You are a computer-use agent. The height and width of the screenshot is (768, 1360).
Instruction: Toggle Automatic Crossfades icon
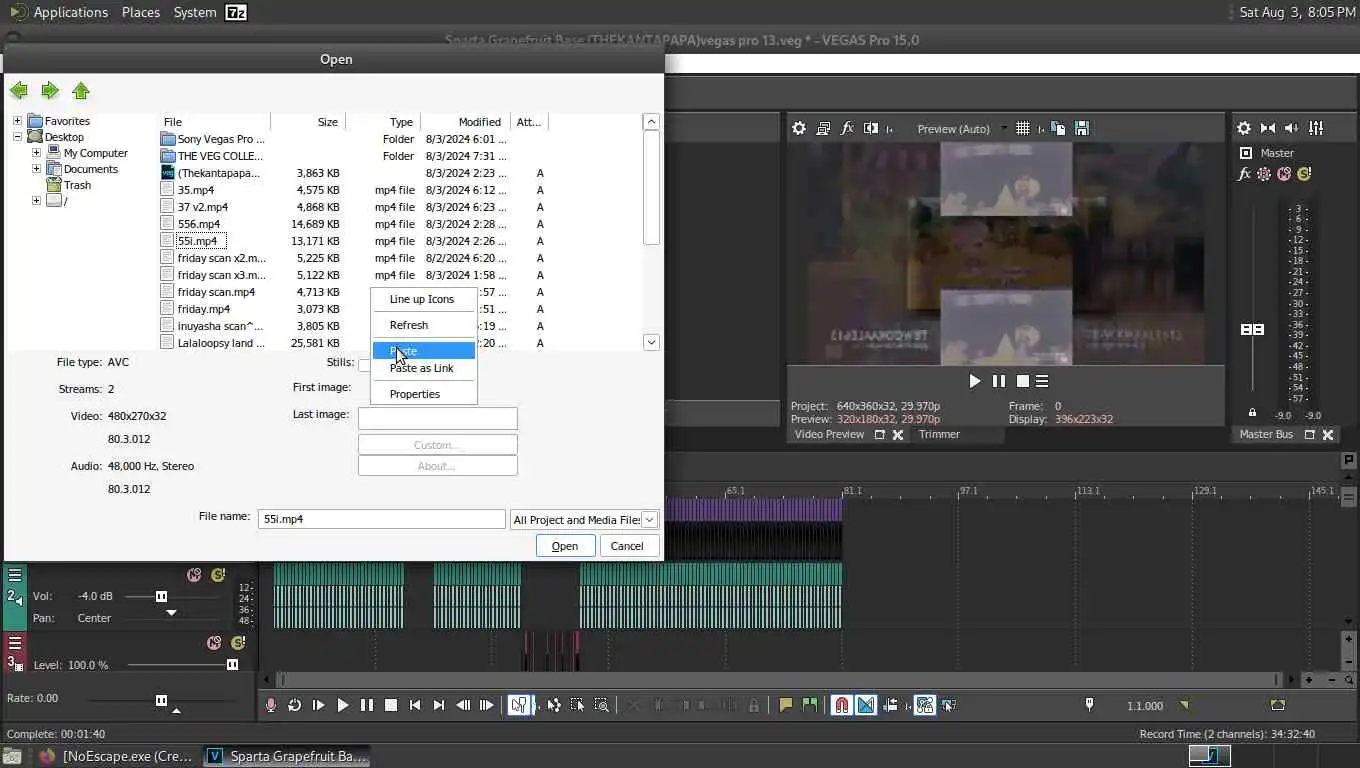[866, 705]
